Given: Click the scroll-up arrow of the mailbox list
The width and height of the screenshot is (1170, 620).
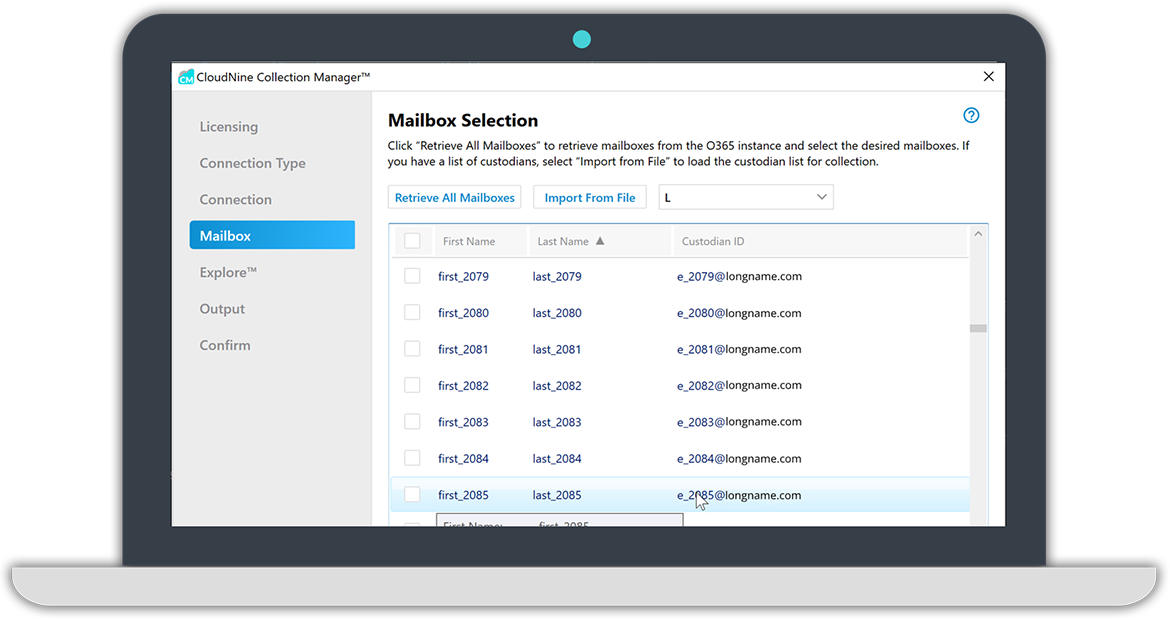Looking at the screenshot, I should click(x=978, y=234).
